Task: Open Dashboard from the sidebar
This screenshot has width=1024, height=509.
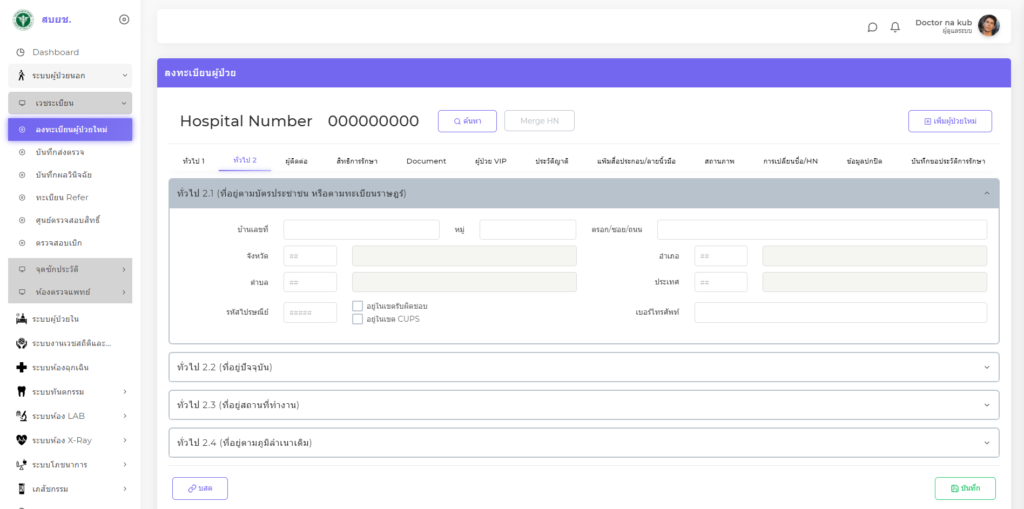Action: pos(55,52)
